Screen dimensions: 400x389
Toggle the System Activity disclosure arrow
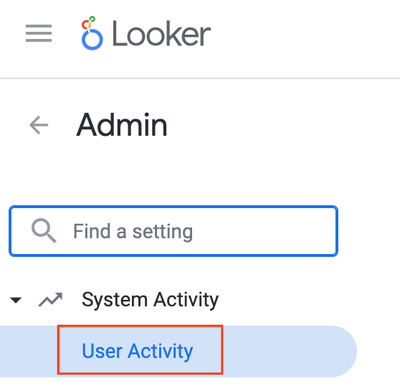pos(16,300)
